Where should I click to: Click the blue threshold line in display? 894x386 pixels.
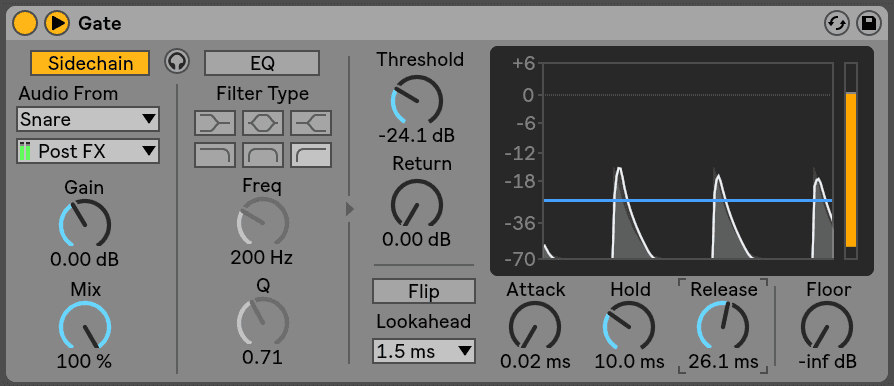click(688, 201)
